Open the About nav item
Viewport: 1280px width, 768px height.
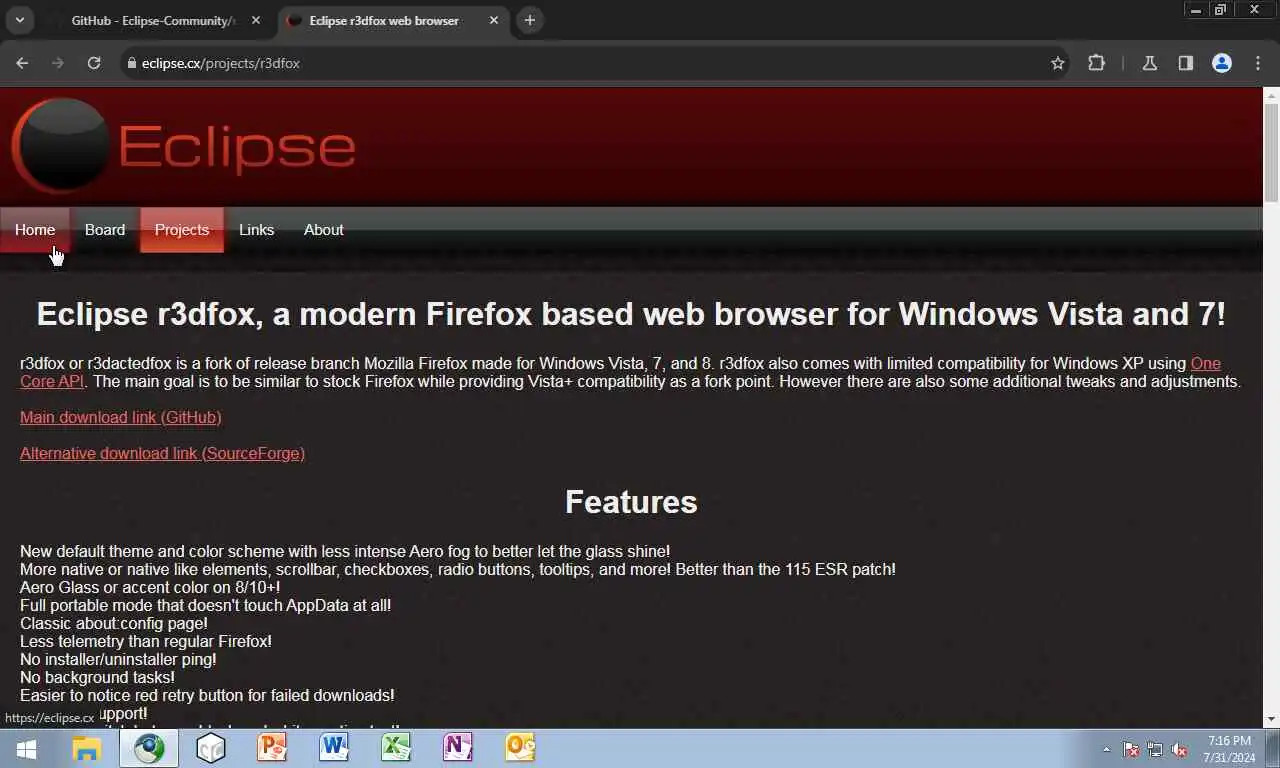coord(323,230)
